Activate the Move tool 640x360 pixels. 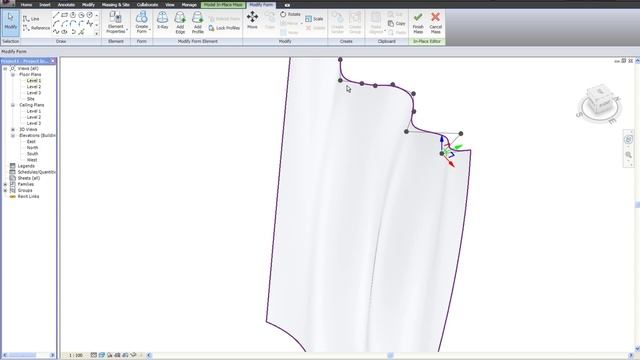coord(252,20)
